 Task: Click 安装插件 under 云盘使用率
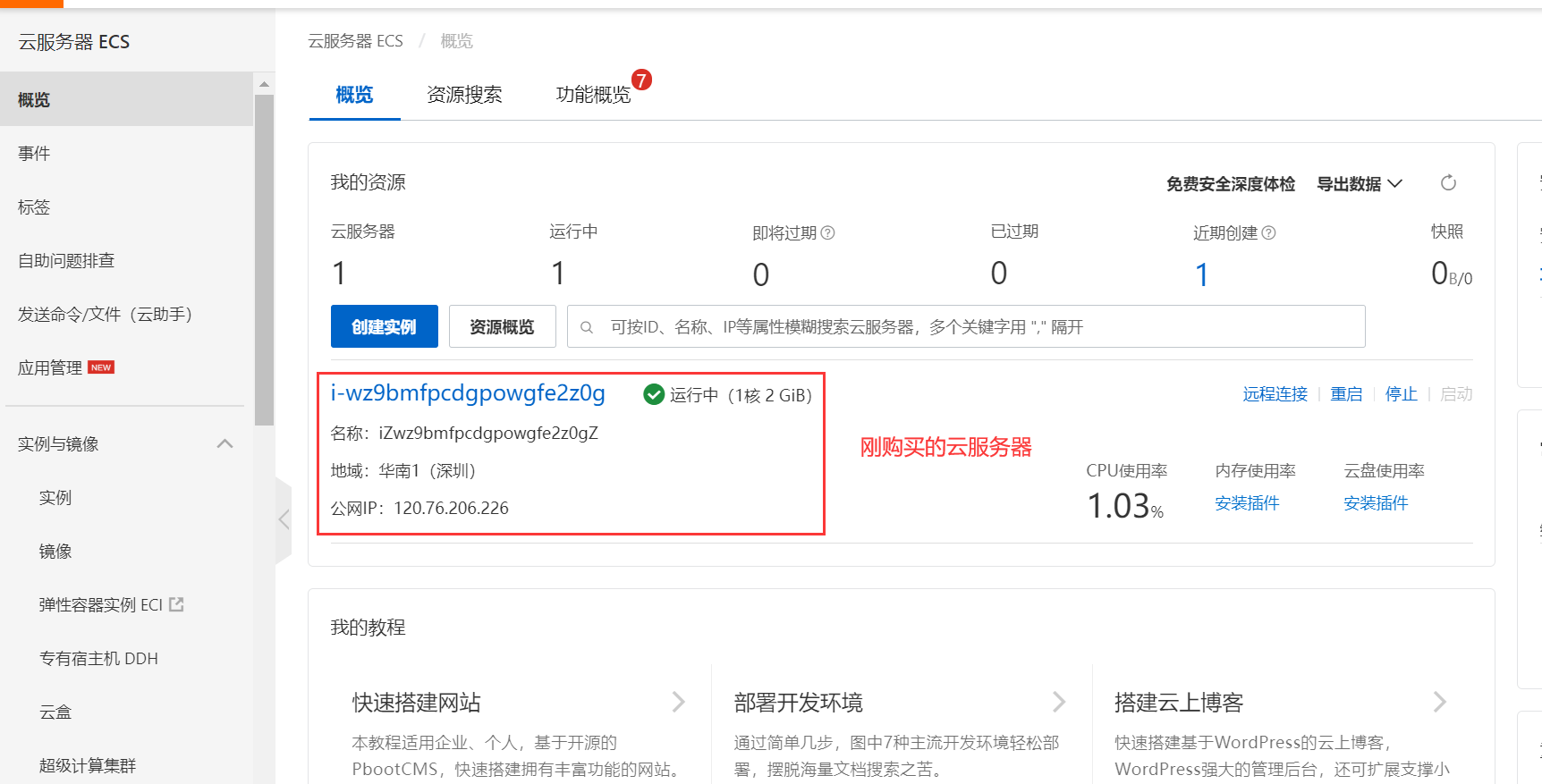click(1376, 503)
